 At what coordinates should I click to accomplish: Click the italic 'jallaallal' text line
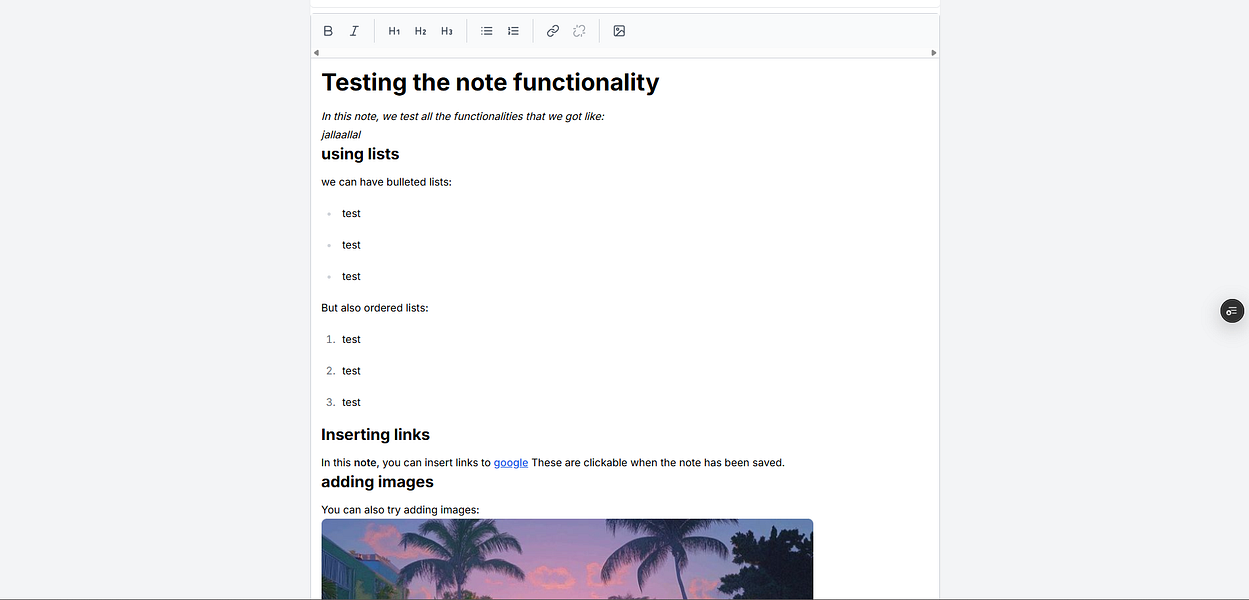(x=340, y=134)
